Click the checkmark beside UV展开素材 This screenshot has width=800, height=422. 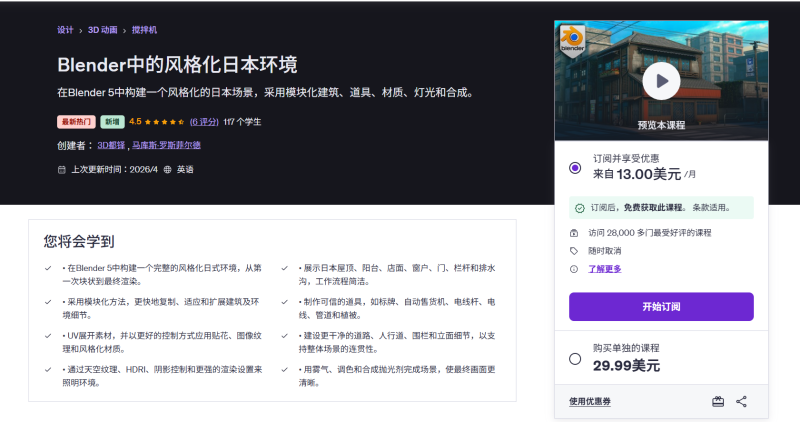[x=48, y=336]
